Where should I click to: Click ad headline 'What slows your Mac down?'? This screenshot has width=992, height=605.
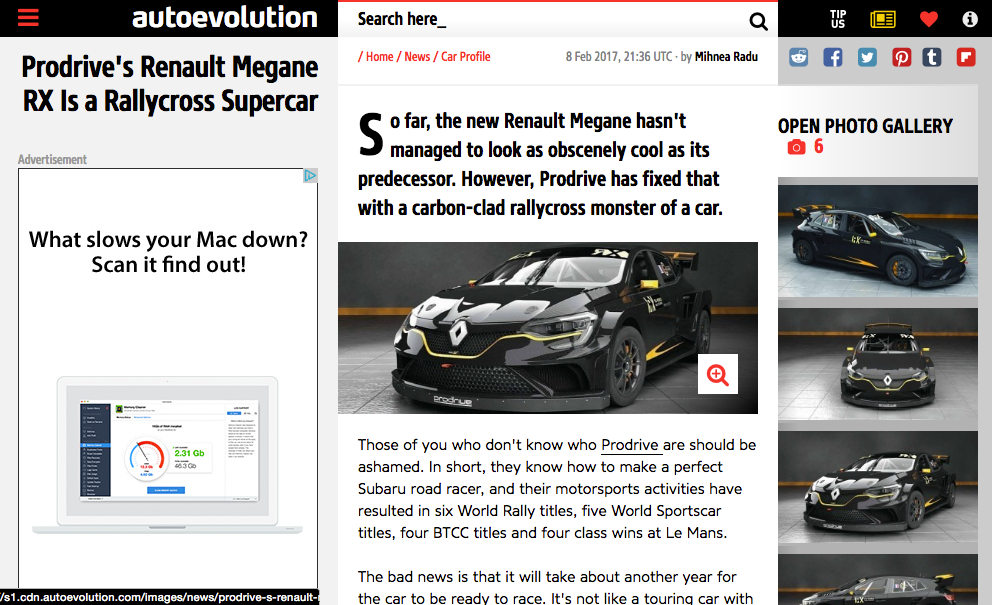coord(168,240)
